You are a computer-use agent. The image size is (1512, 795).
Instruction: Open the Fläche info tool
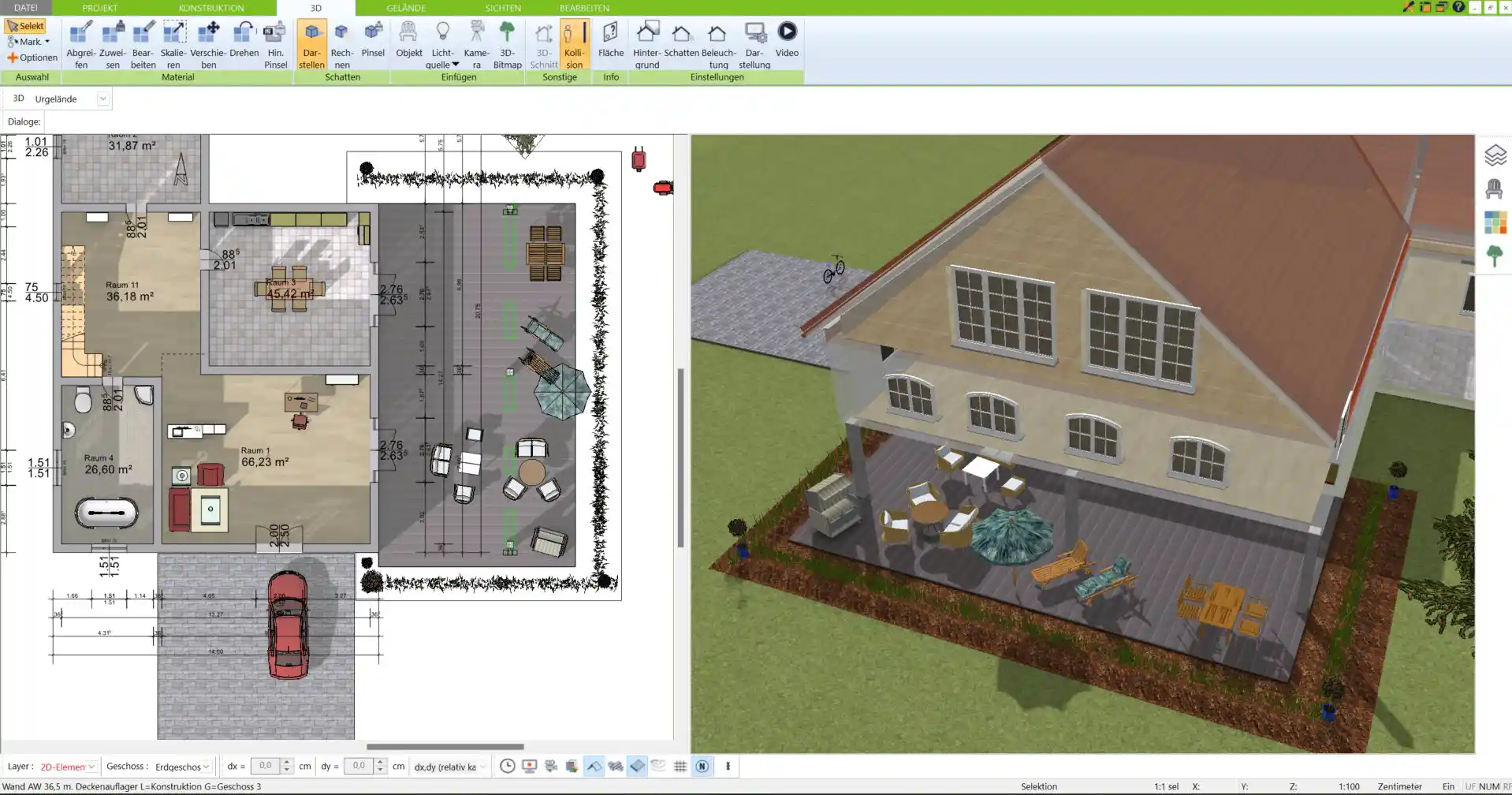tap(610, 39)
